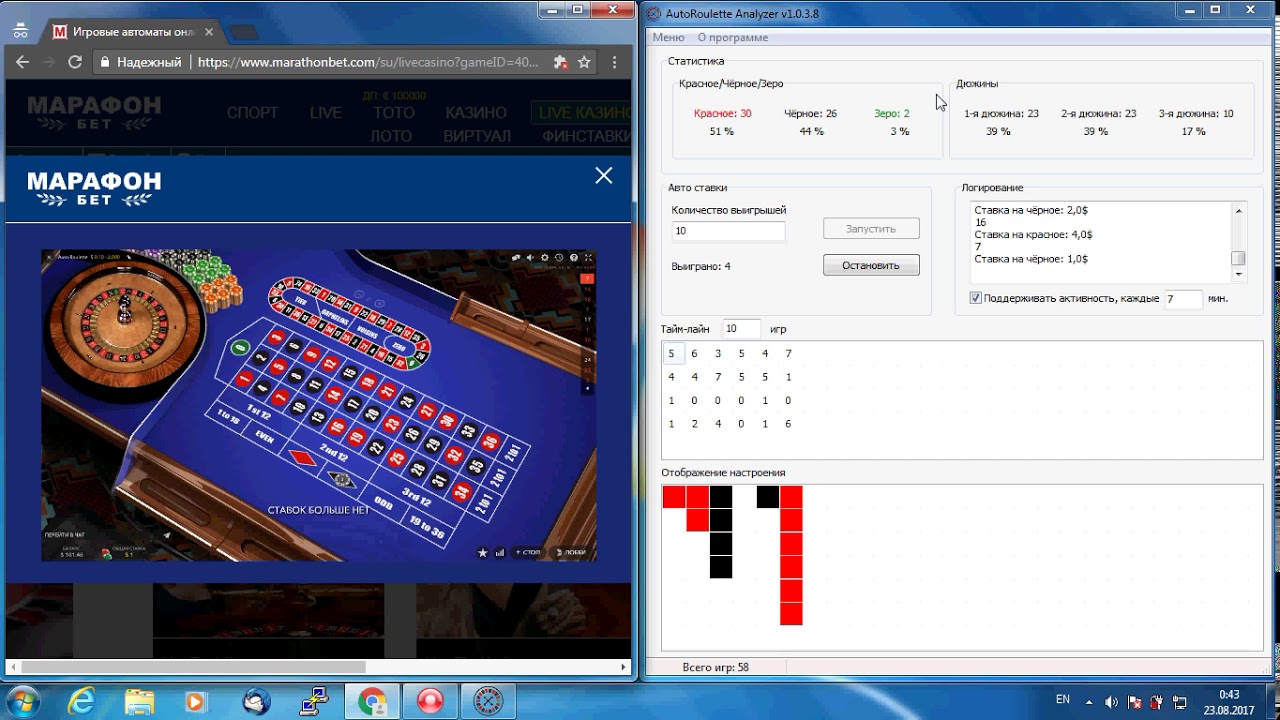Click the first red square in mood display
This screenshot has height=720, width=1280.
(x=674, y=497)
